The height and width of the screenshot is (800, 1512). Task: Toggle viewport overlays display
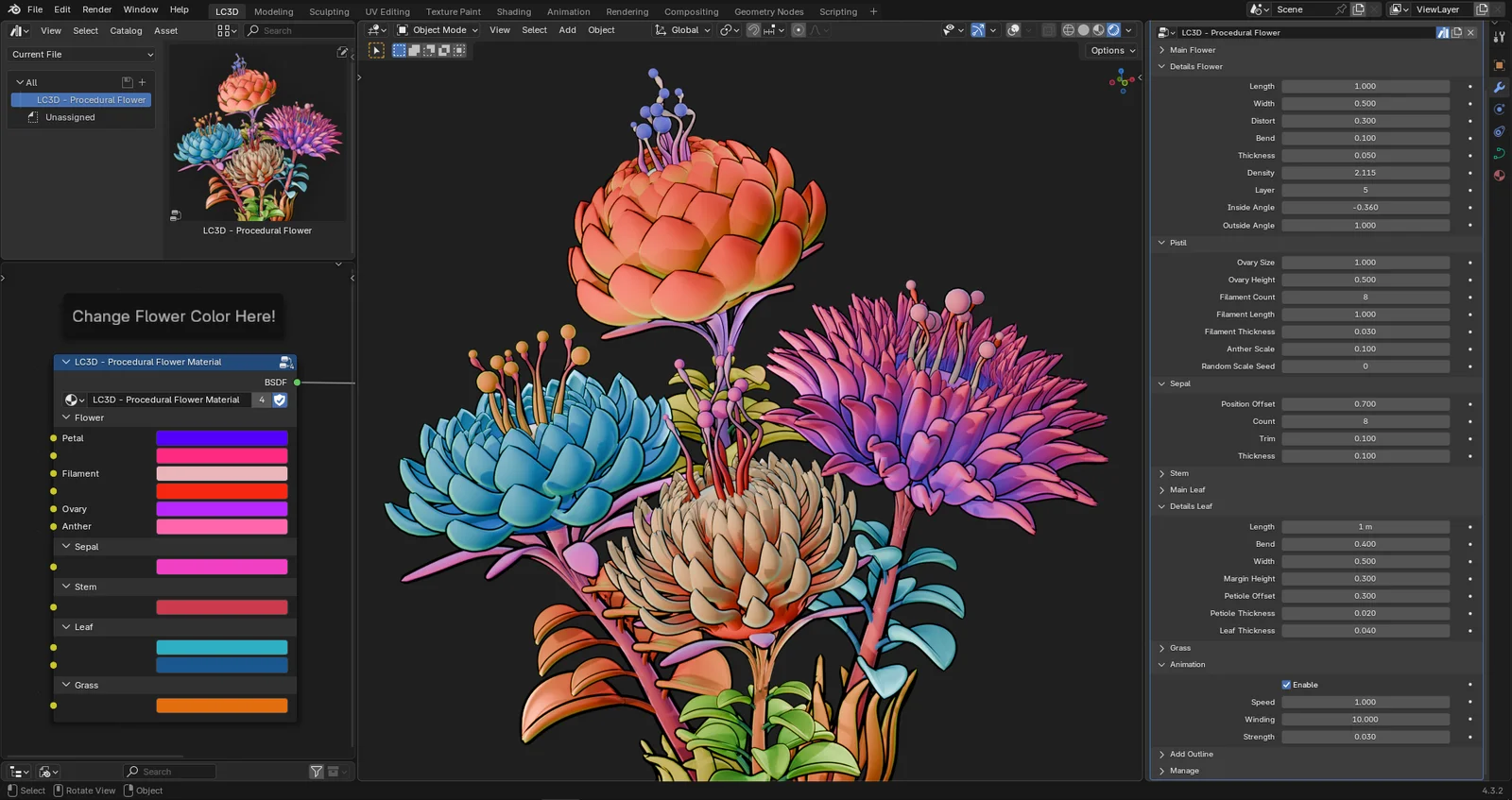pyautogui.click(x=1013, y=30)
